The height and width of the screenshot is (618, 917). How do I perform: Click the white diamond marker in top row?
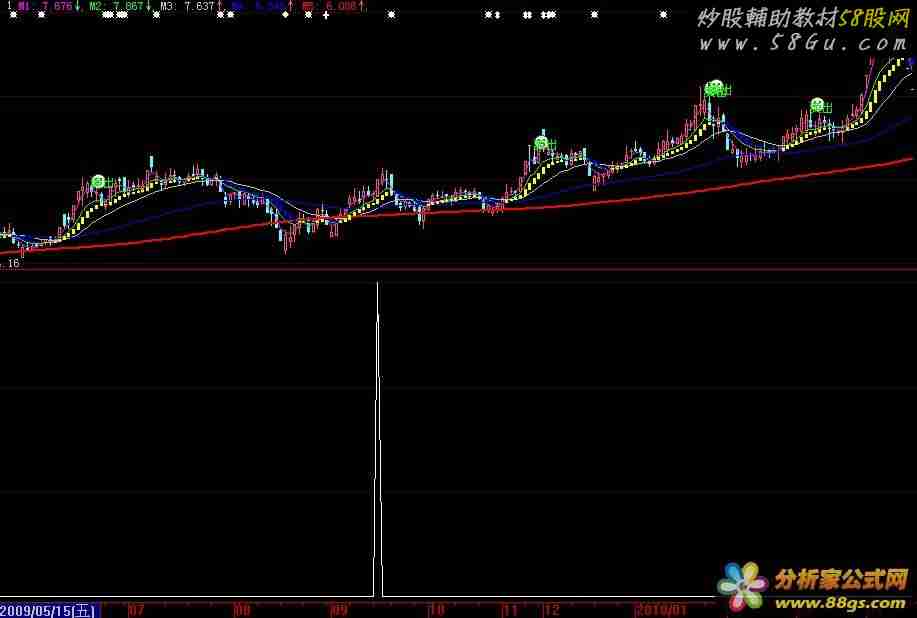[285, 15]
